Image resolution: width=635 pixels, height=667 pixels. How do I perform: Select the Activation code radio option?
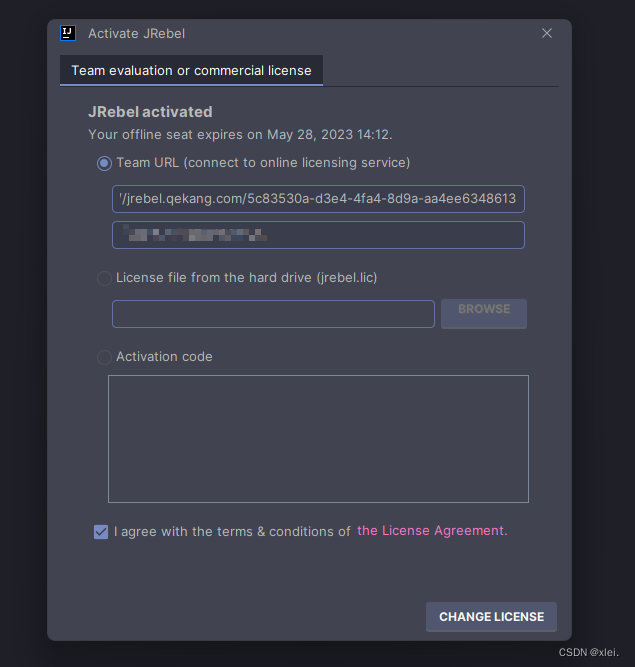click(104, 357)
